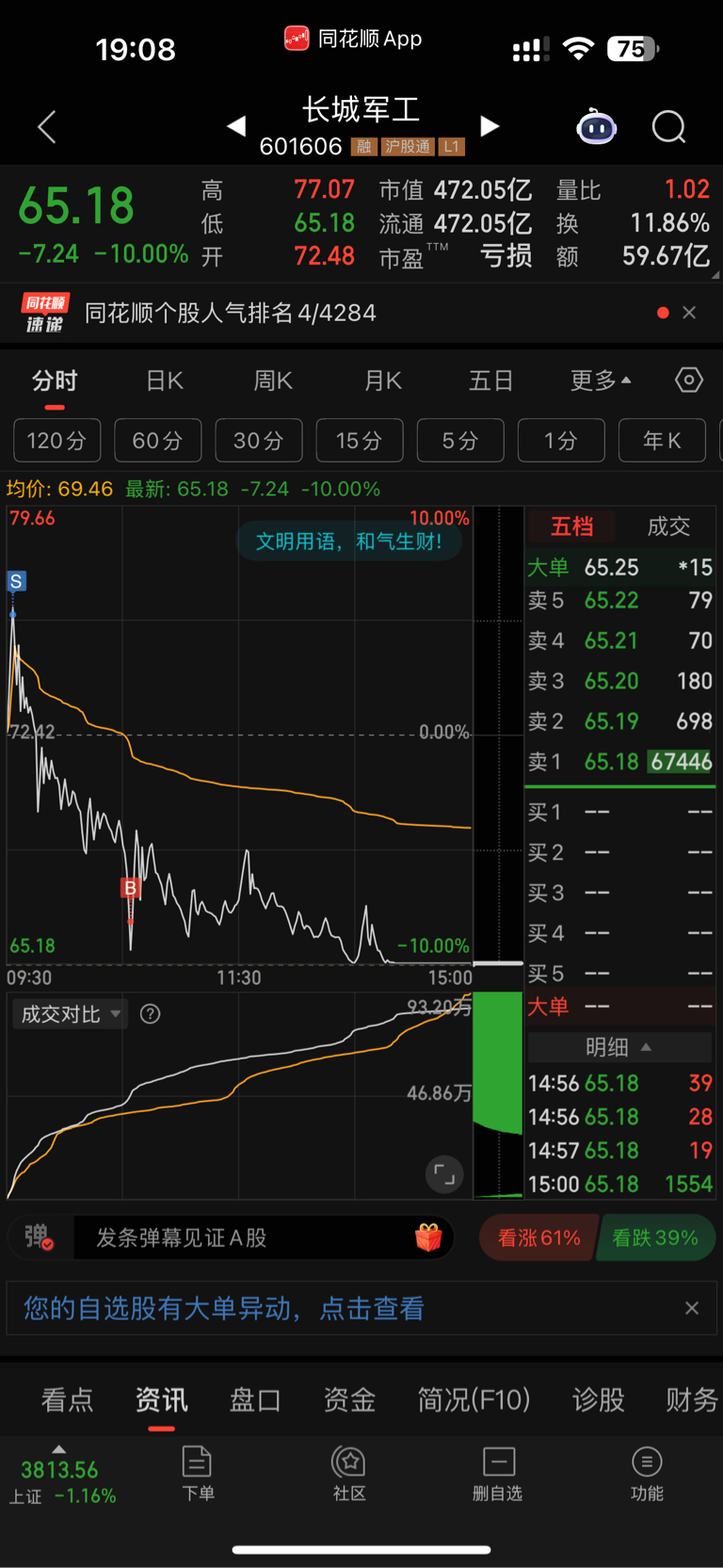Image resolution: width=723 pixels, height=1568 pixels.
Task: Tap the 上证 3813.56 index
Action: [x=61, y=1481]
